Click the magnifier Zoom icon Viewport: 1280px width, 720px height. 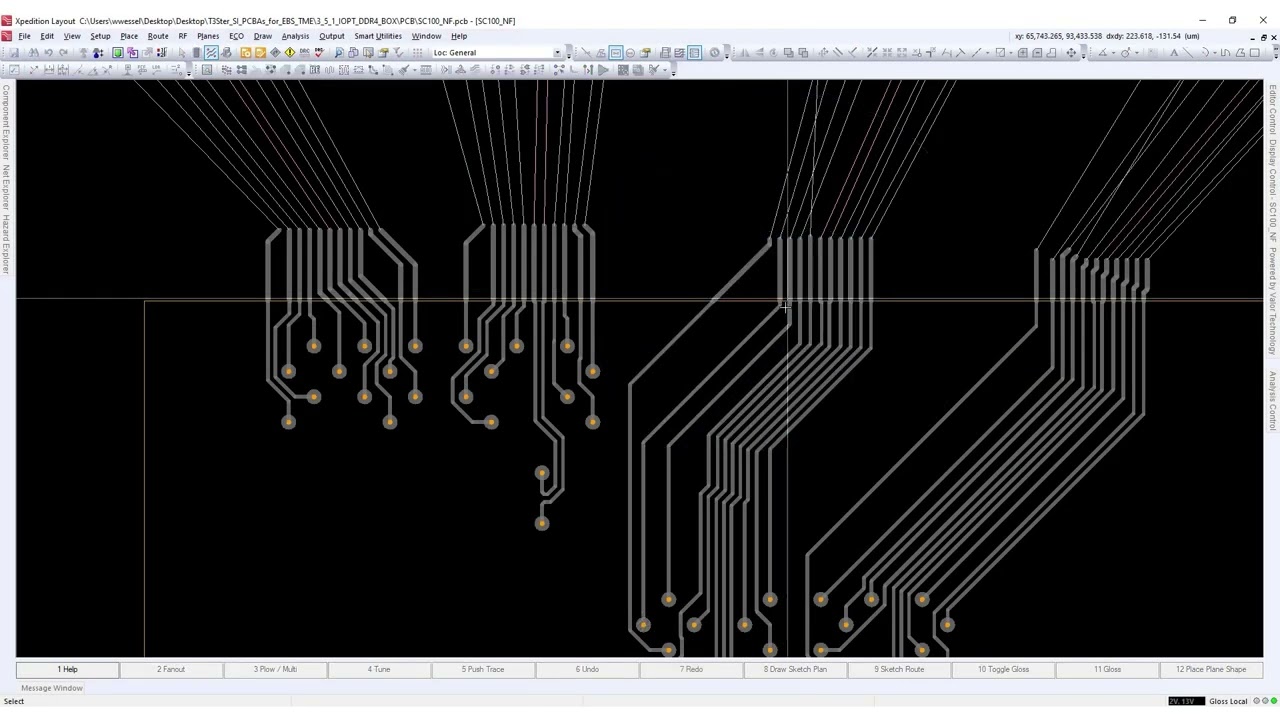(x=338, y=53)
